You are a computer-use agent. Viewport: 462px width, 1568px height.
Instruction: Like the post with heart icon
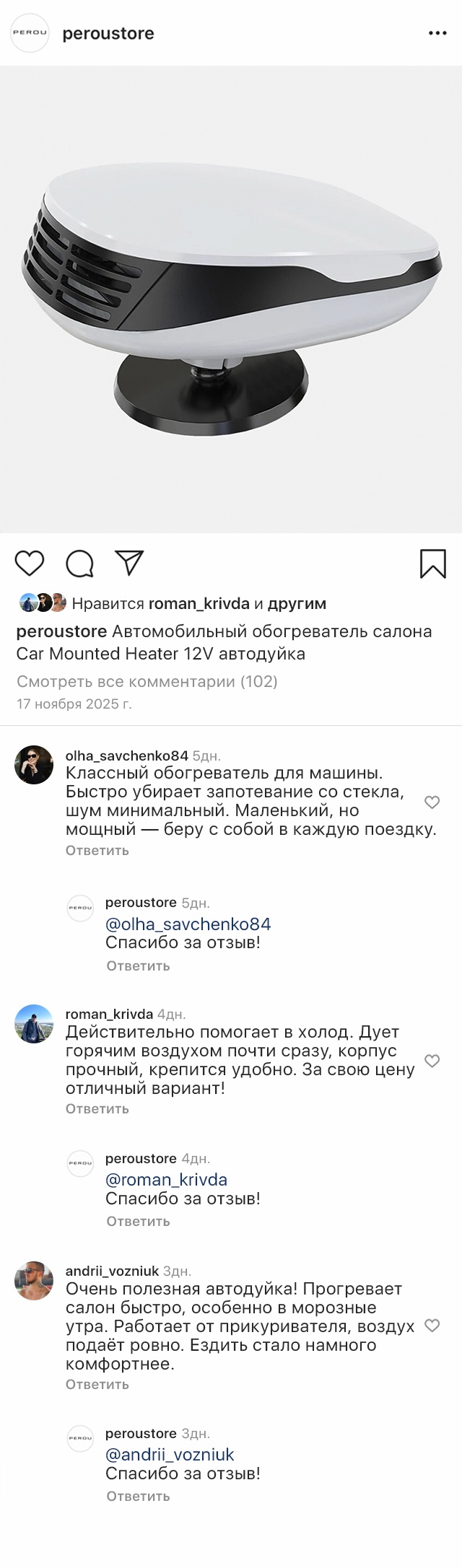click(x=30, y=564)
